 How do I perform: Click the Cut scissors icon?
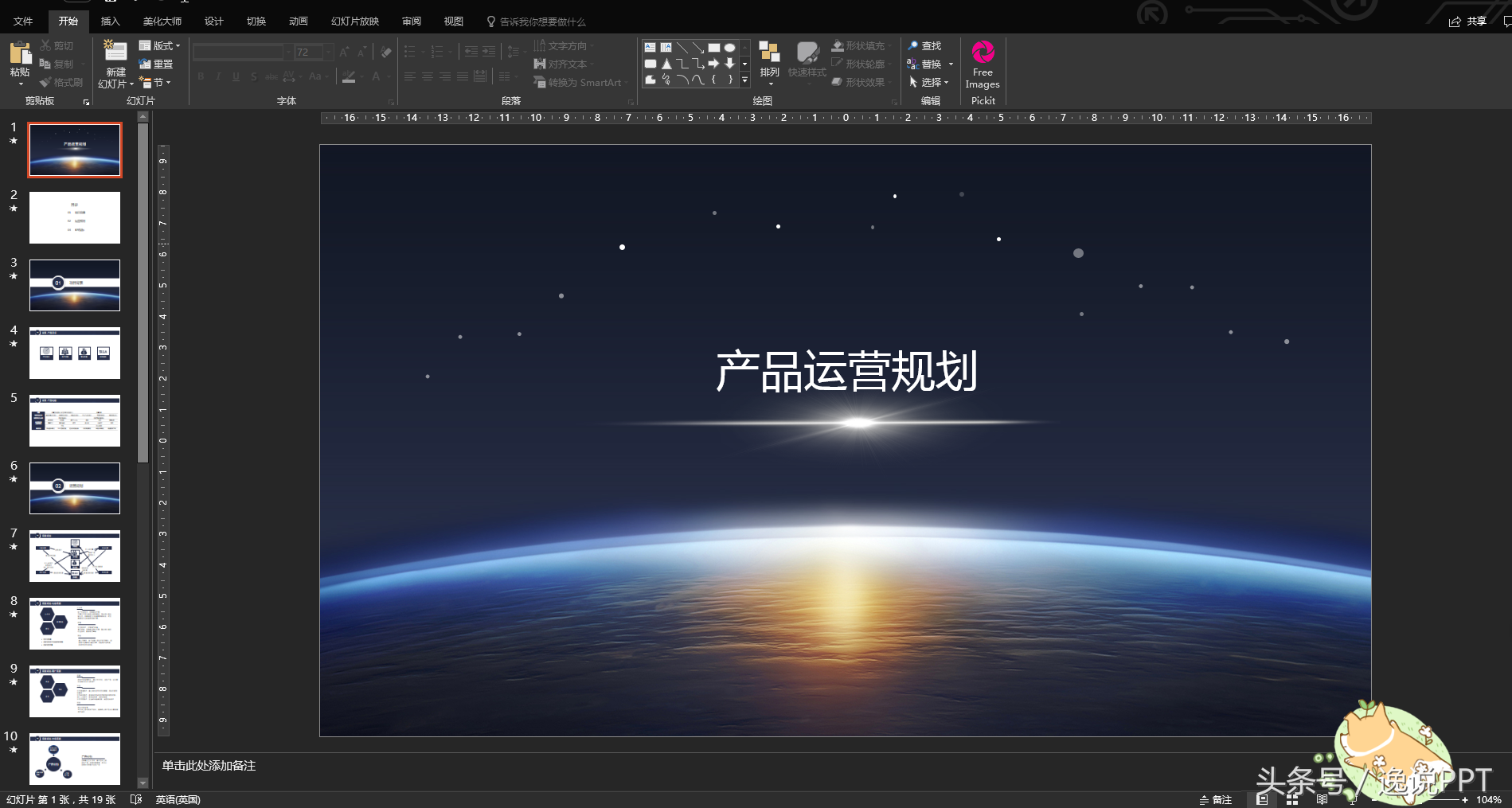pyautogui.click(x=45, y=45)
